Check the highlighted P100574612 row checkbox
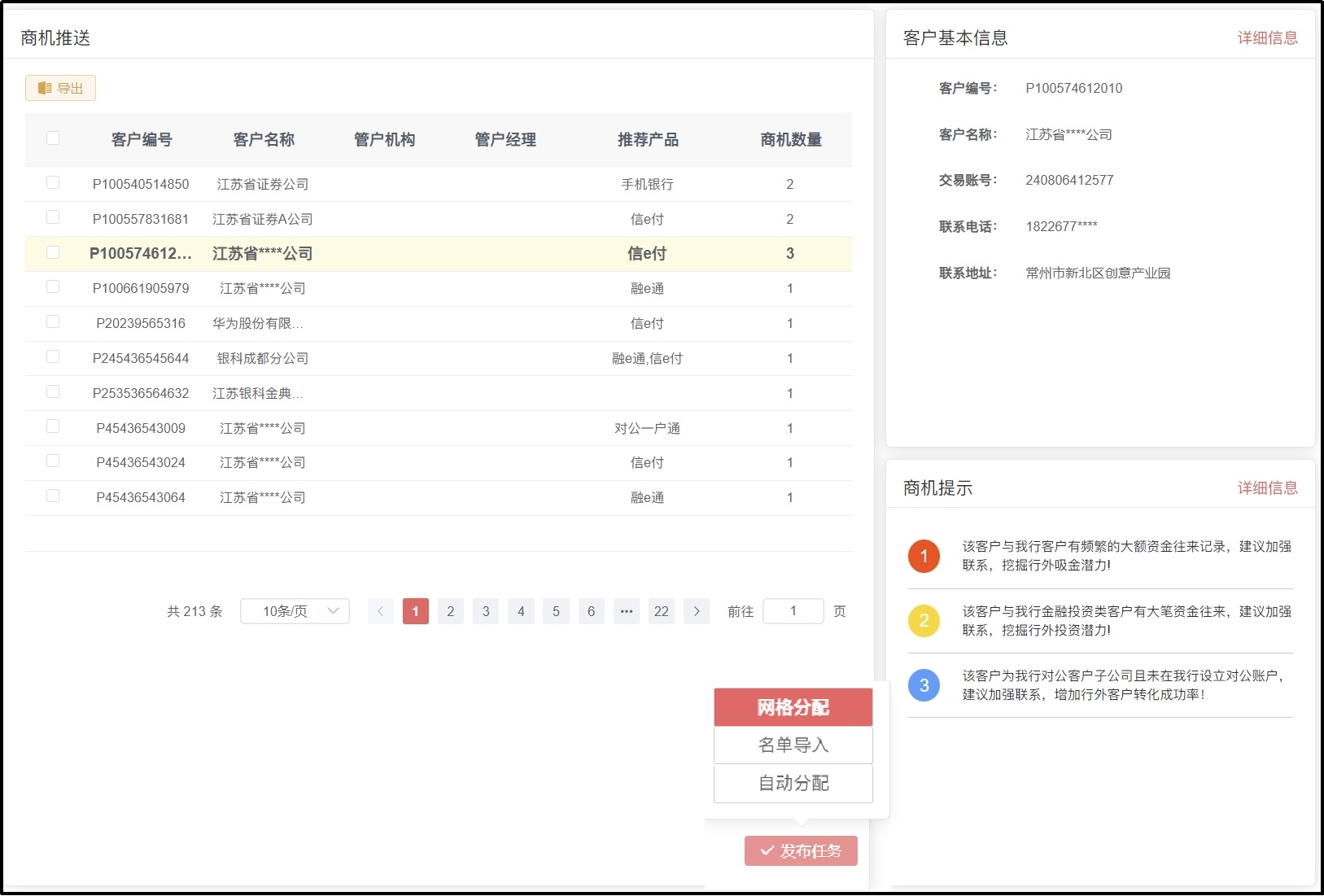 coord(53,252)
